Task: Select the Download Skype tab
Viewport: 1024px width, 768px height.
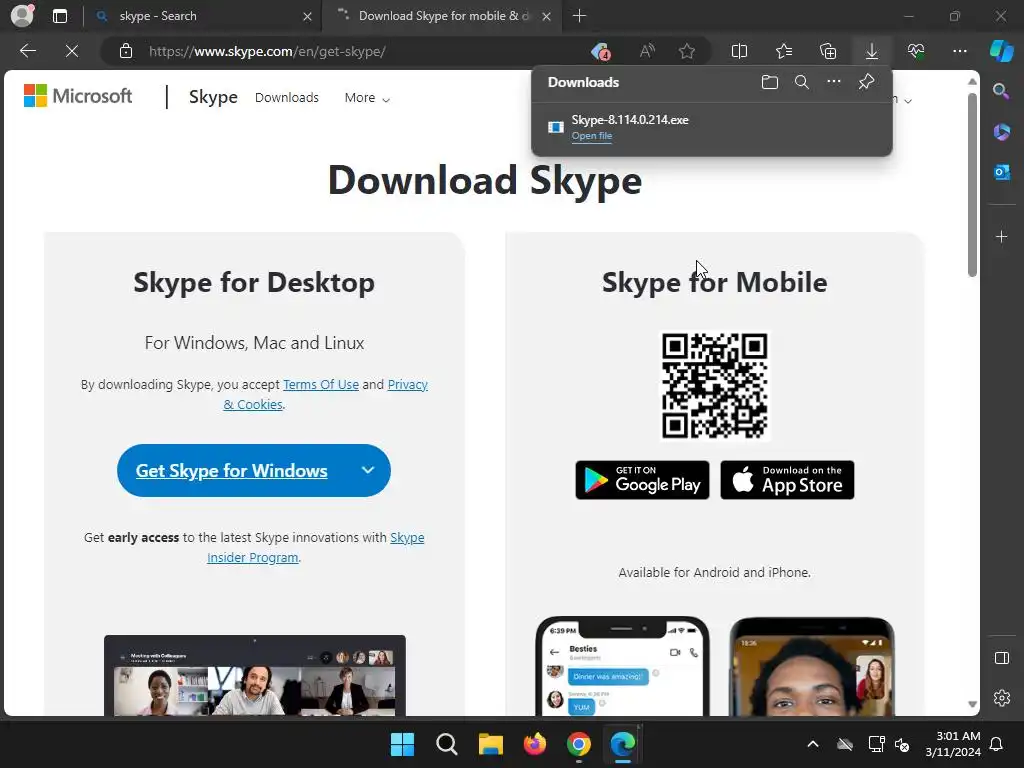Action: click(x=440, y=16)
